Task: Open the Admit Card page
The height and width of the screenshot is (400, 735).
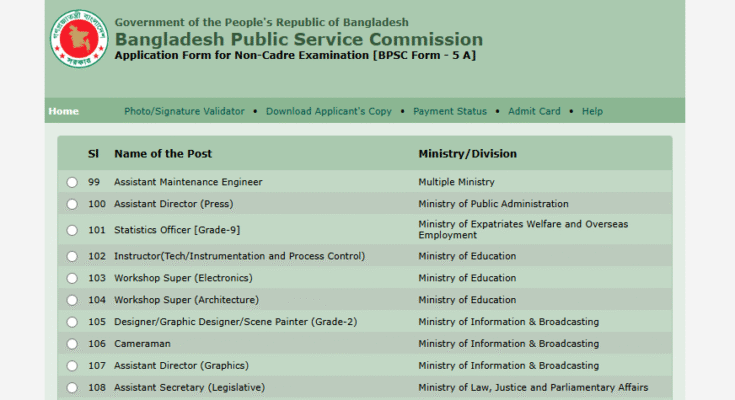Action: [534, 111]
